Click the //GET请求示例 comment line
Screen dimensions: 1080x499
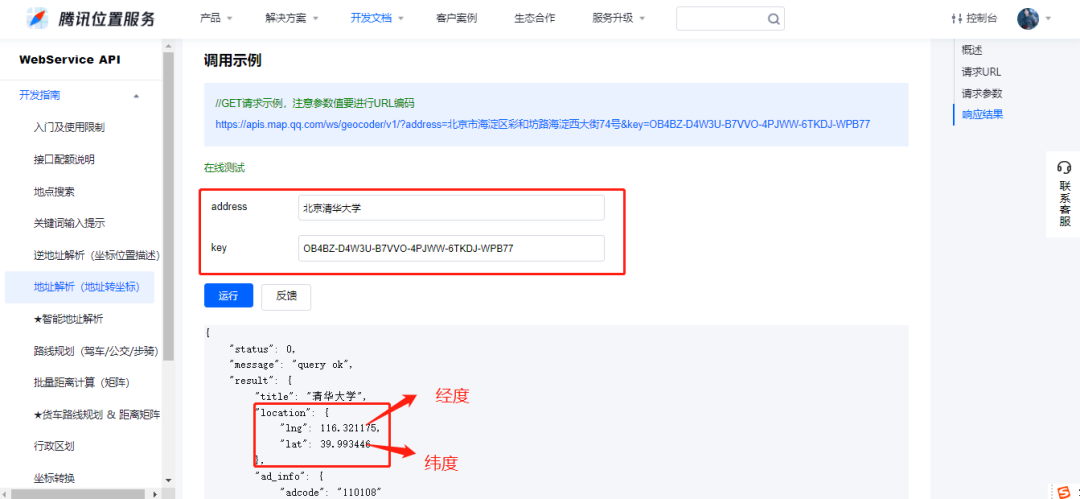point(315,103)
